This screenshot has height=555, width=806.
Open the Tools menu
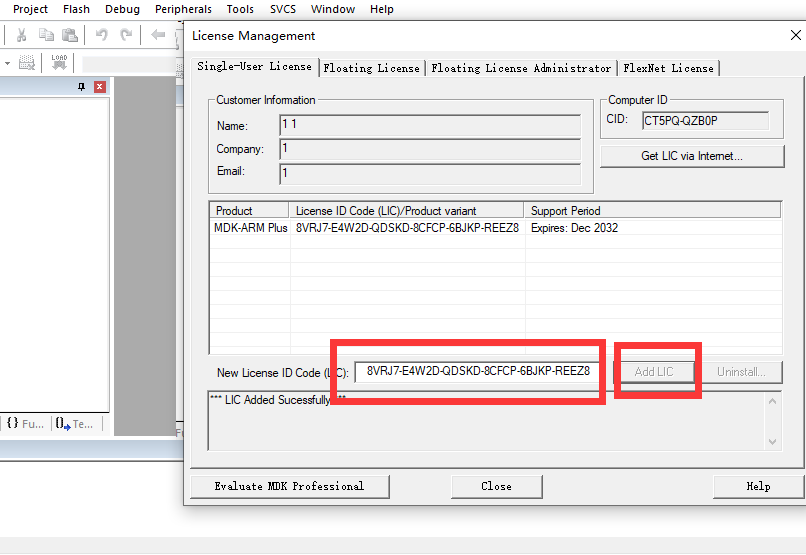click(240, 9)
